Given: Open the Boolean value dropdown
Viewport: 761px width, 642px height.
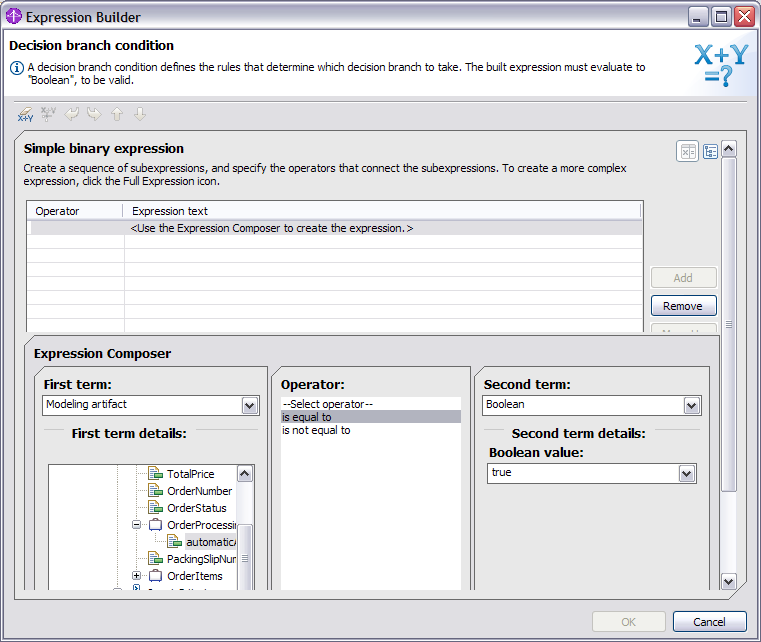Looking at the screenshot, I should tap(686, 474).
